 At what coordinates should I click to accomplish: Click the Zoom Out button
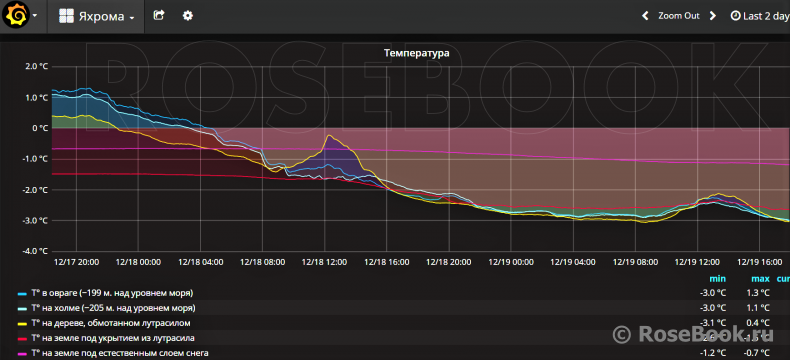tap(679, 16)
